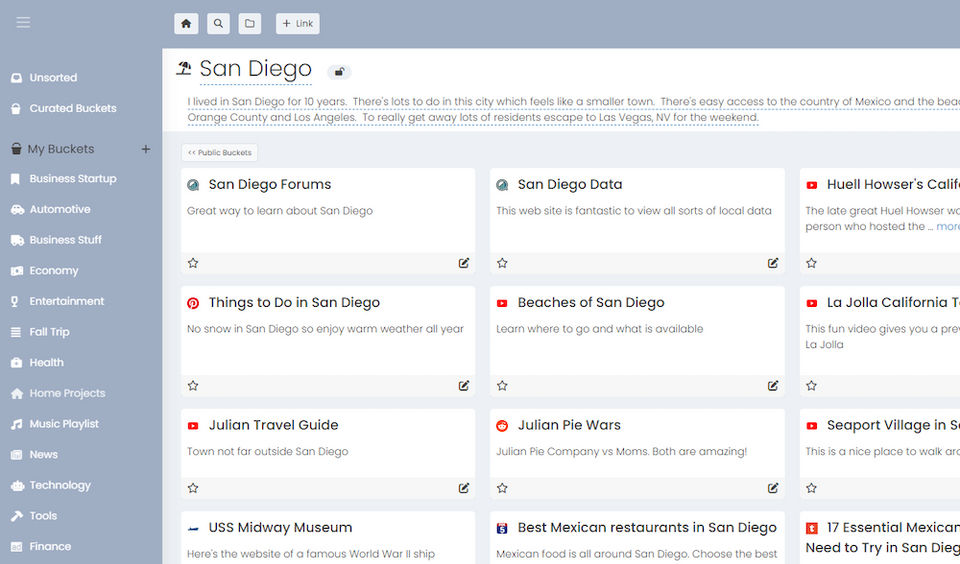This screenshot has height=564, width=960.
Task: Toggle the lock icon beside San Diego
Action: pyautogui.click(x=339, y=71)
